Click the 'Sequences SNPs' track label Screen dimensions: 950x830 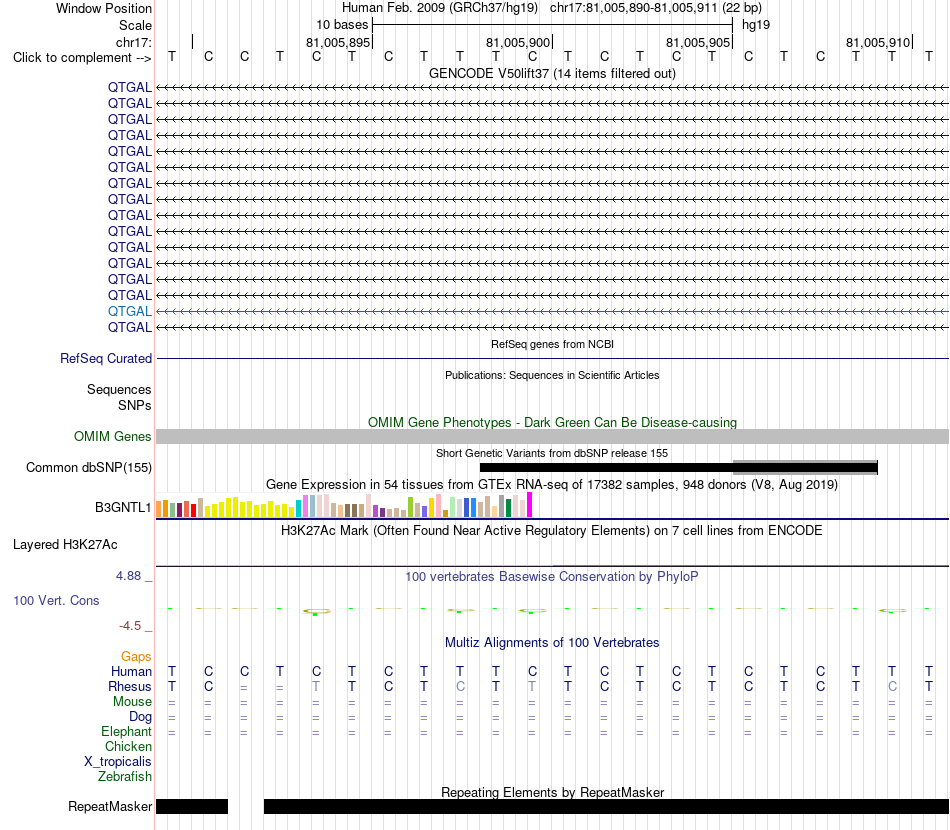point(119,397)
